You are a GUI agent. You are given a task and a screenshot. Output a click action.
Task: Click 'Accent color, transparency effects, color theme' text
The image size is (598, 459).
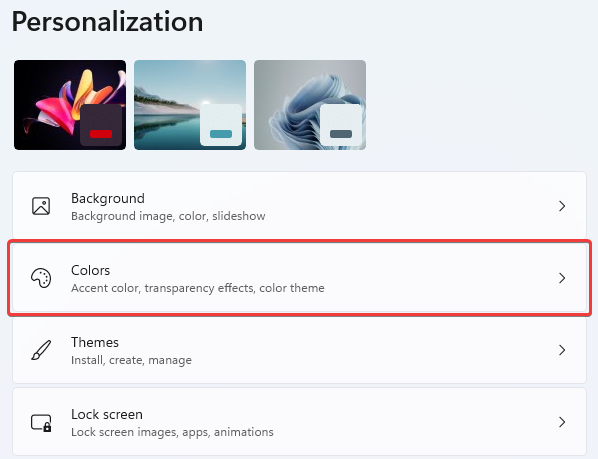[x=198, y=288]
